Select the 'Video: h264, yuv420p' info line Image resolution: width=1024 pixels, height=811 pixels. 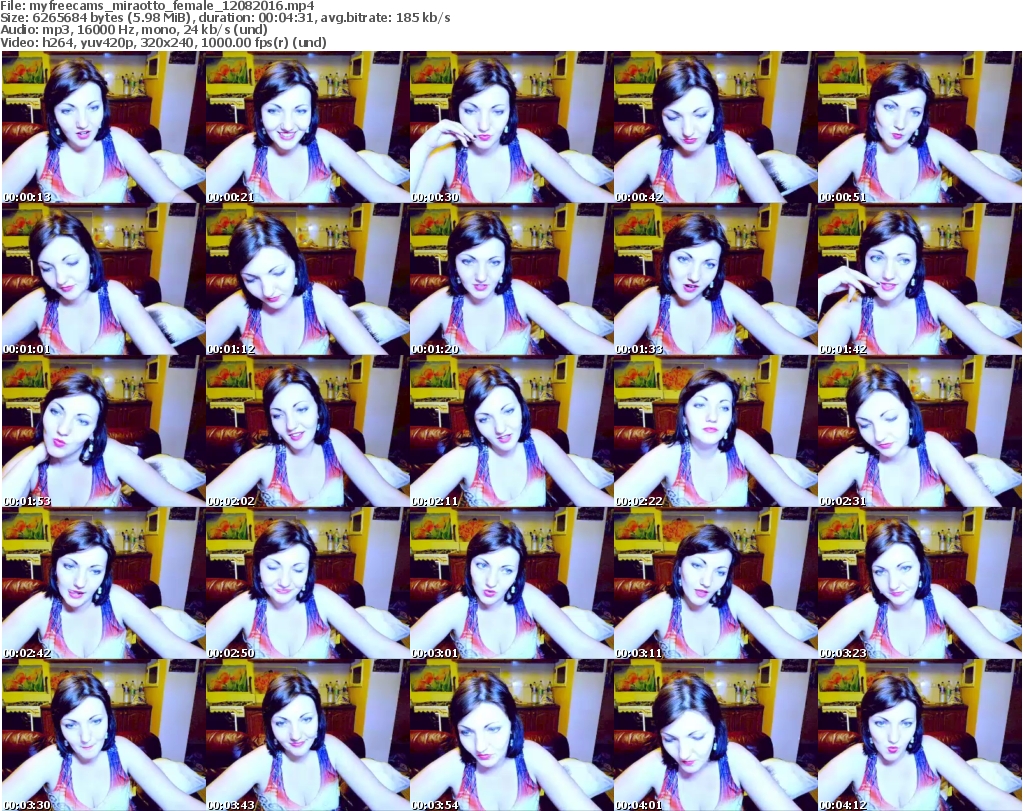click(163, 42)
